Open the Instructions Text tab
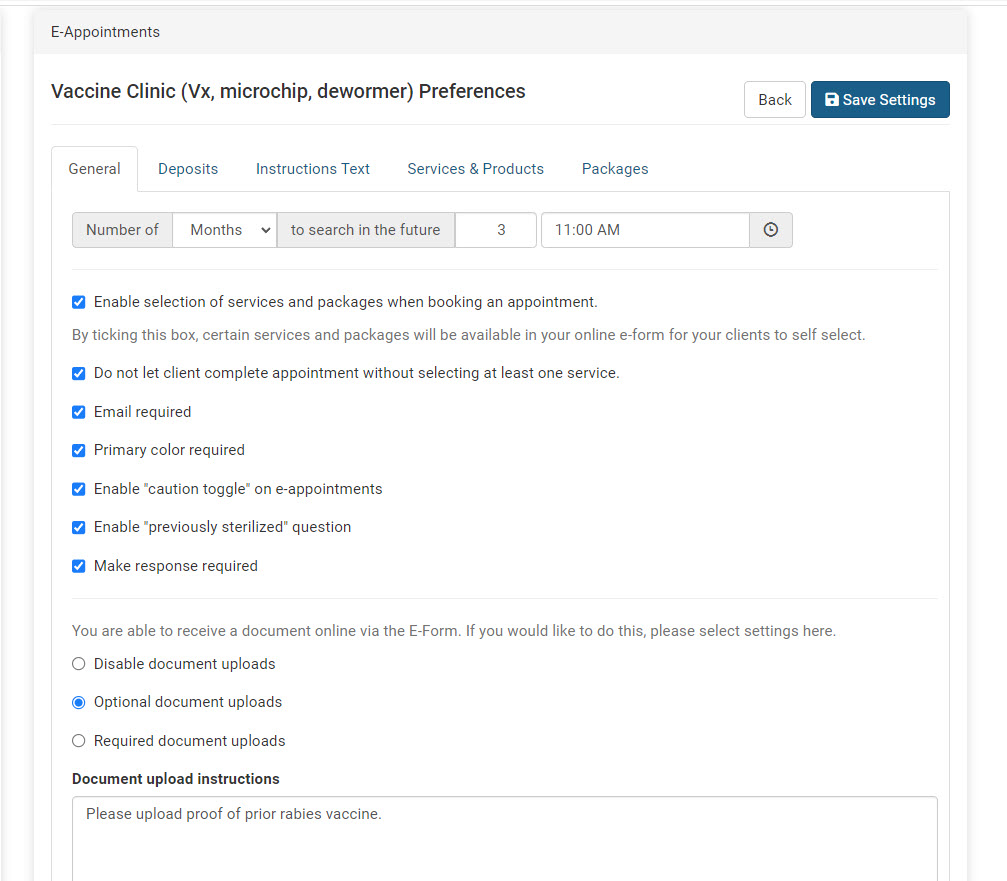Viewport: 1007px width, 881px height. point(313,169)
